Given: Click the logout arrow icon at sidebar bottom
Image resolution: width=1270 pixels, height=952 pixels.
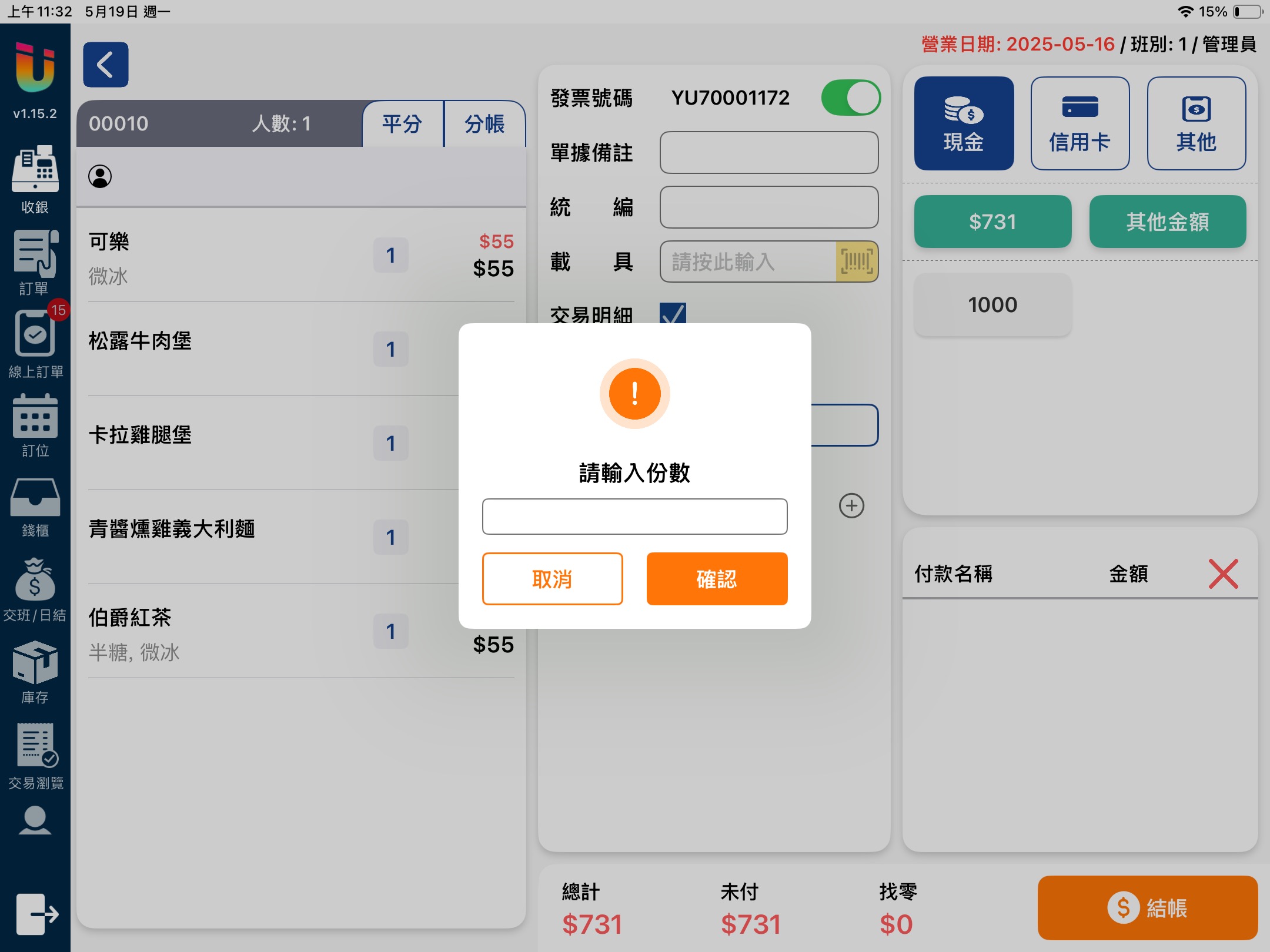Looking at the screenshot, I should (x=36, y=914).
